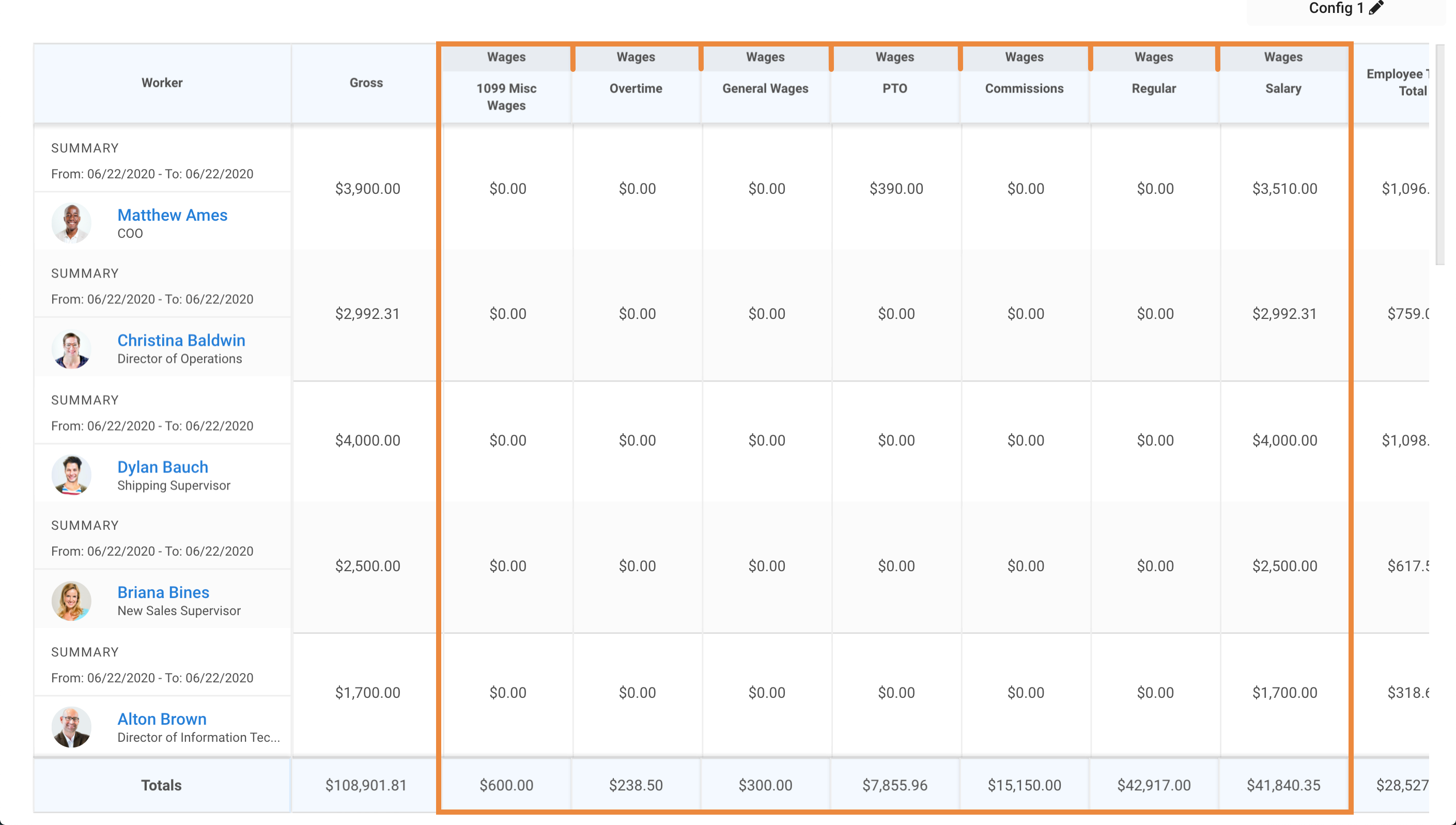Click the Commissions column header
The height and width of the screenshot is (825, 1456).
point(1024,88)
